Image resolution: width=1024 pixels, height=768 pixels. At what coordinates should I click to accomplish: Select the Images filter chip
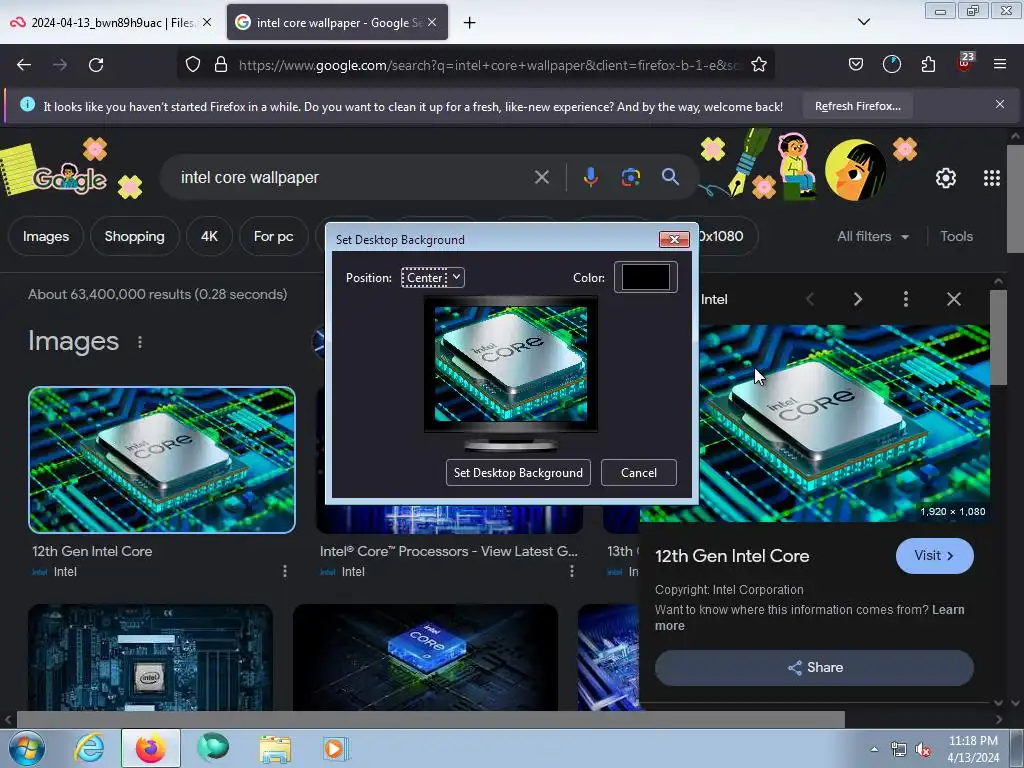pyautogui.click(x=46, y=236)
